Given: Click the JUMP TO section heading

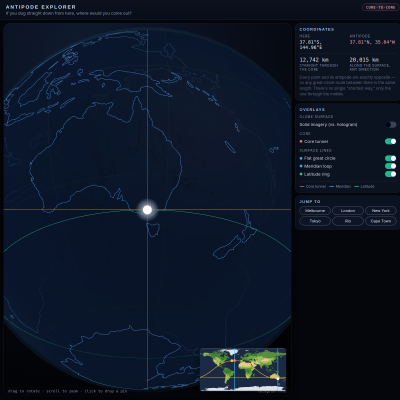Looking at the screenshot, I should tap(310, 202).
